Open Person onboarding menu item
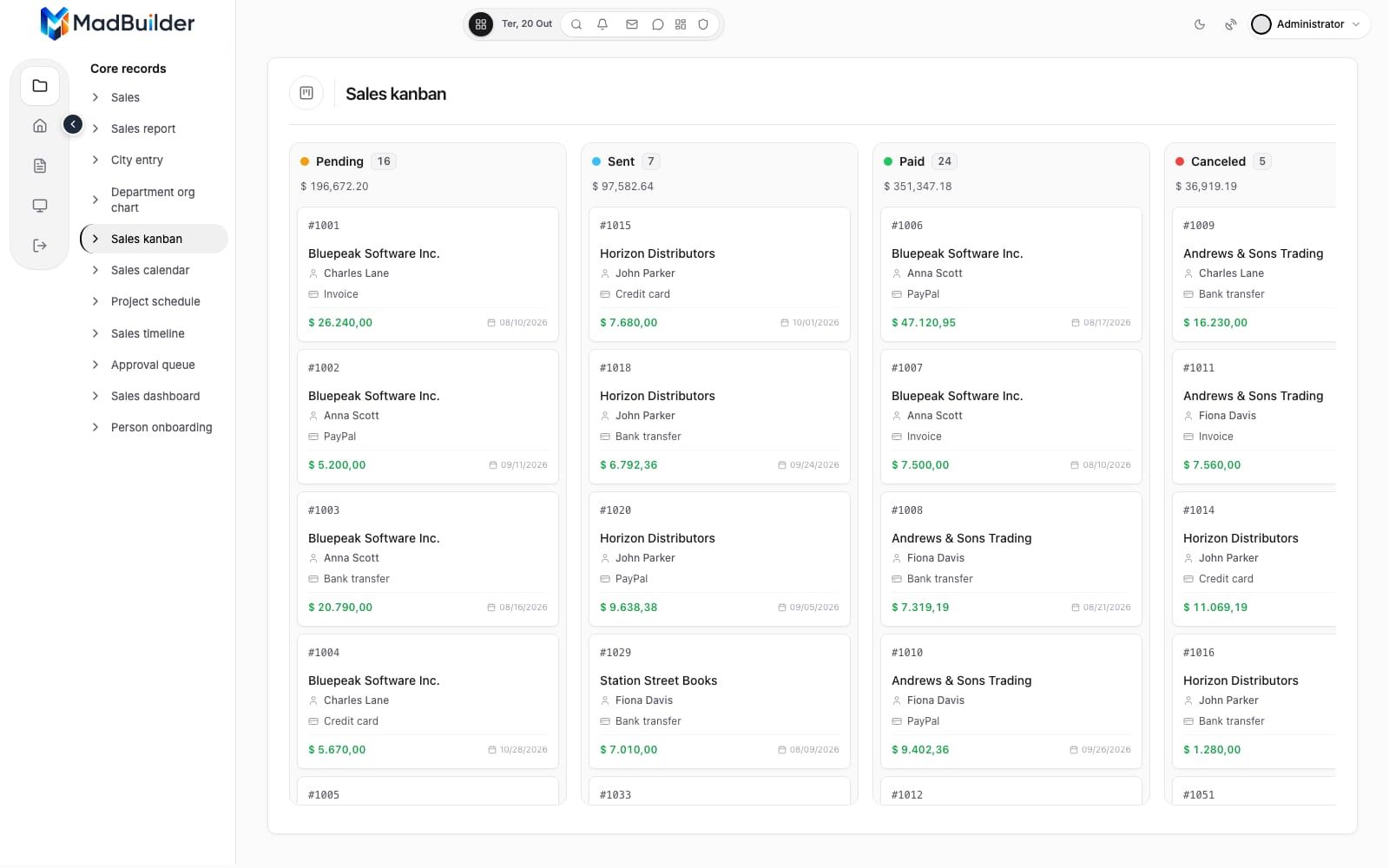This screenshot has height=868, width=1389. coord(155,427)
